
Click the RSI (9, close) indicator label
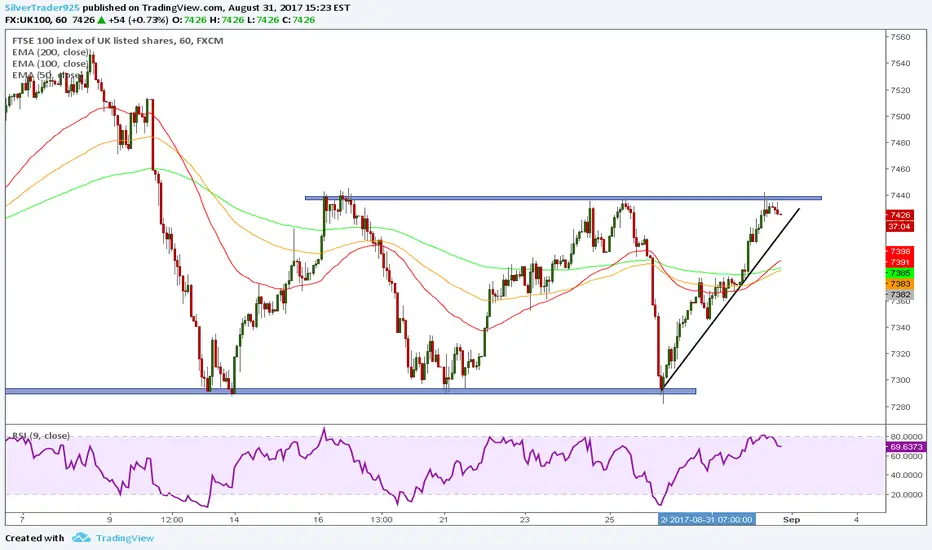[40, 436]
